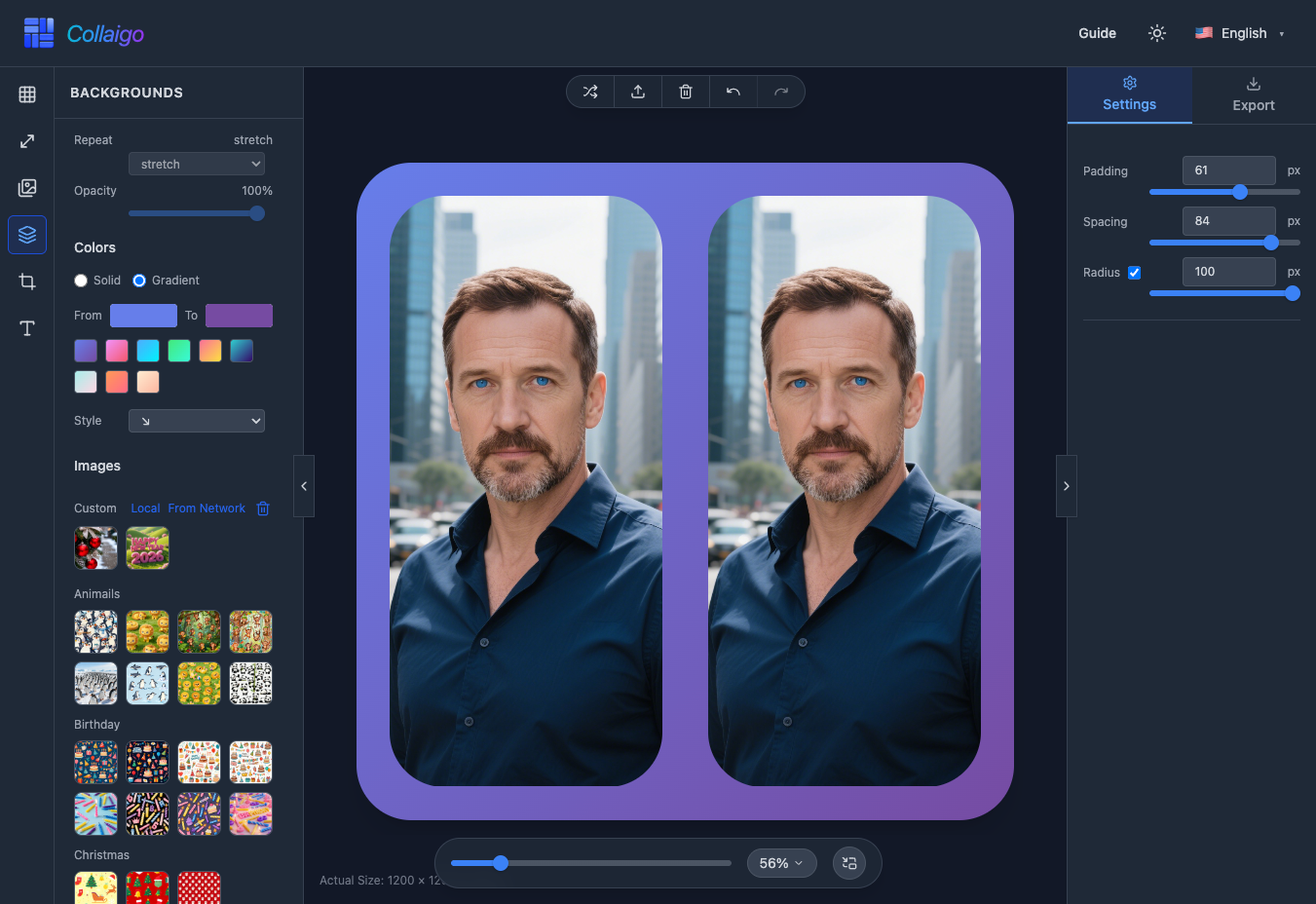Click the Collaigo logo
The width and height of the screenshot is (1316, 904).
tap(84, 33)
